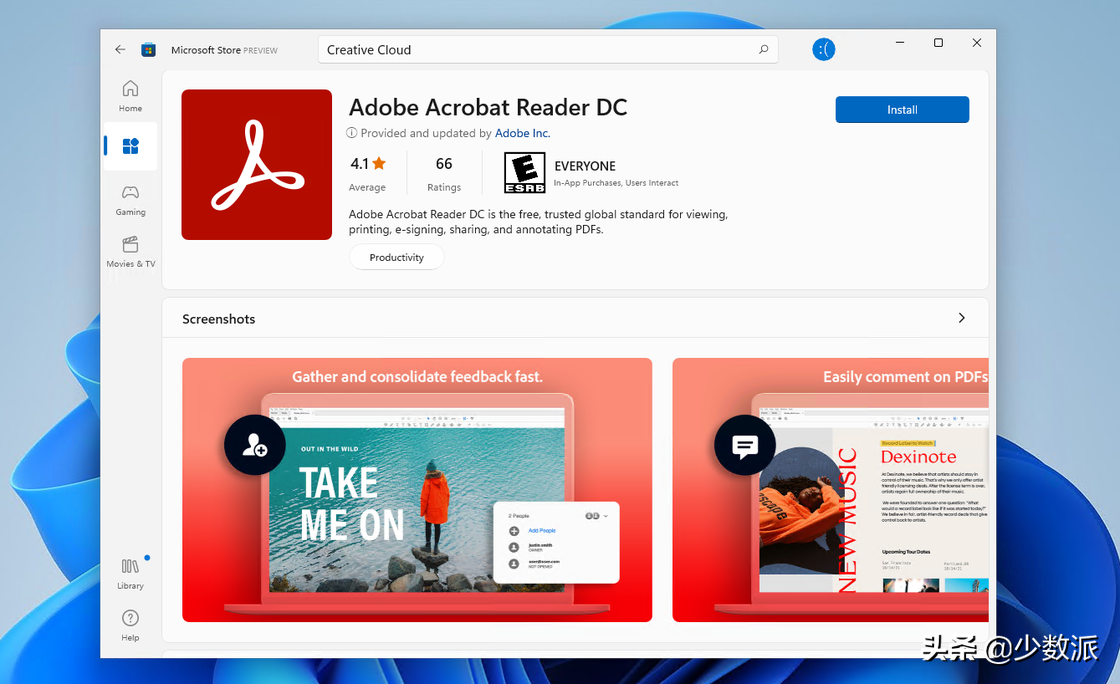Select the Apps section in the sidebar
This screenshot has height=684, width=1120.
click(x=130, y=146)
